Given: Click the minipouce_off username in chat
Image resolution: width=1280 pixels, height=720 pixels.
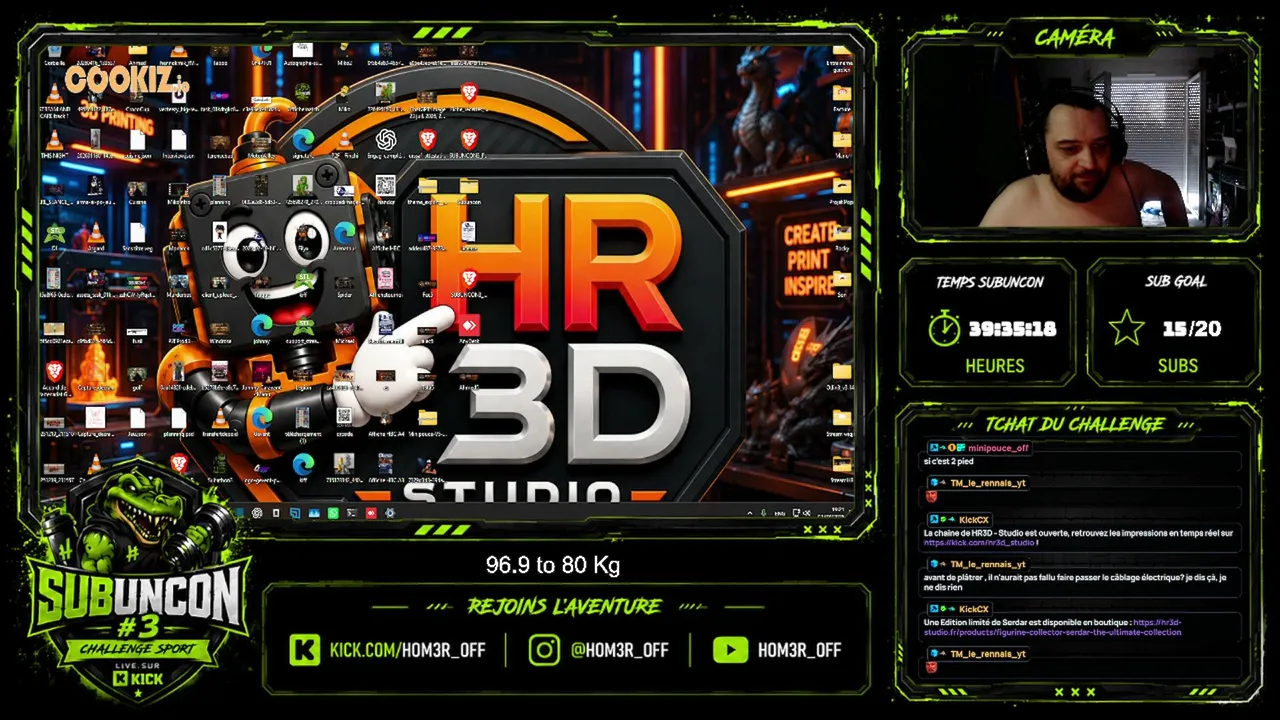Looking at the screenshot, I should point(998,448).
